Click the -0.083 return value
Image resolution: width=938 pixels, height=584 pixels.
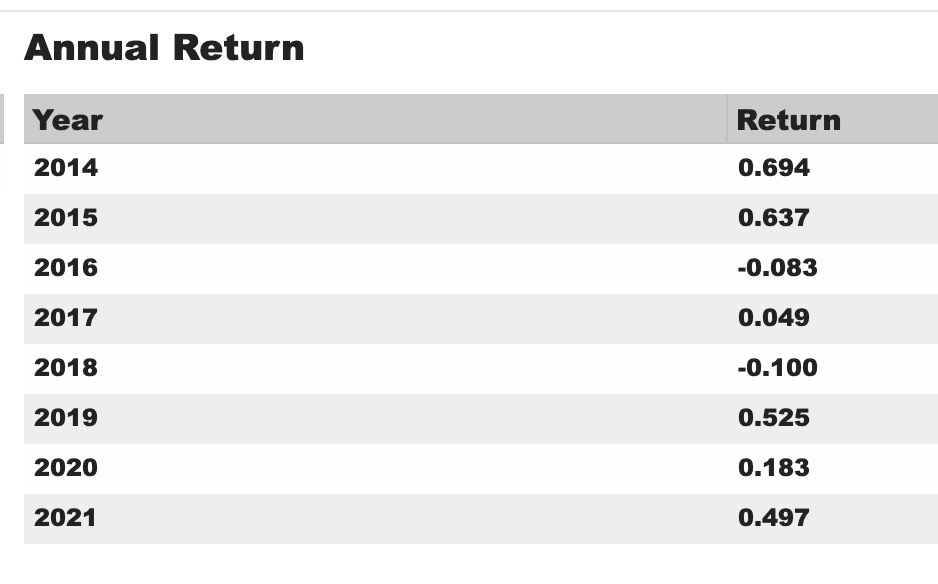(x=777, y=268)
